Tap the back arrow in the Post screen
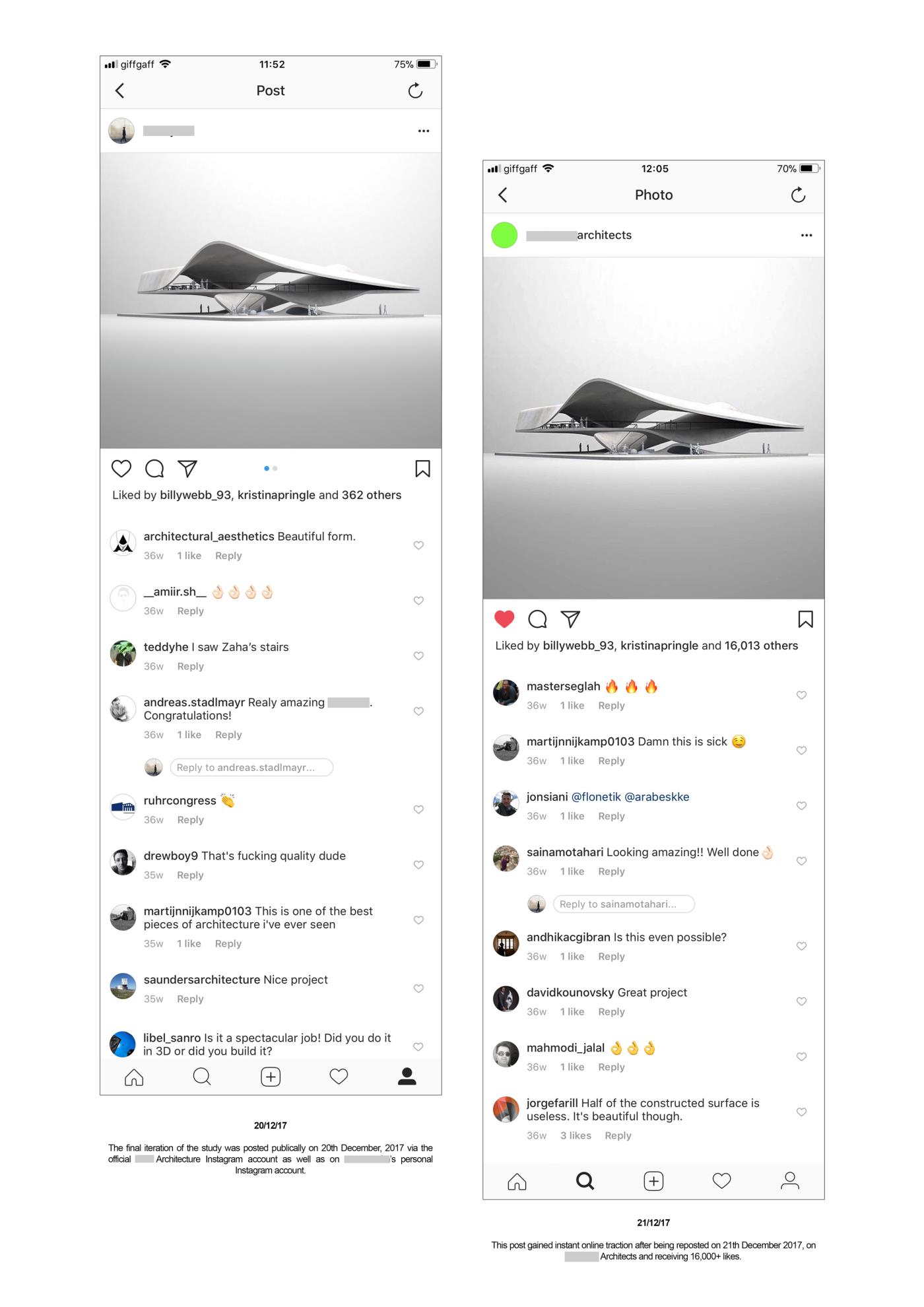 119,90
